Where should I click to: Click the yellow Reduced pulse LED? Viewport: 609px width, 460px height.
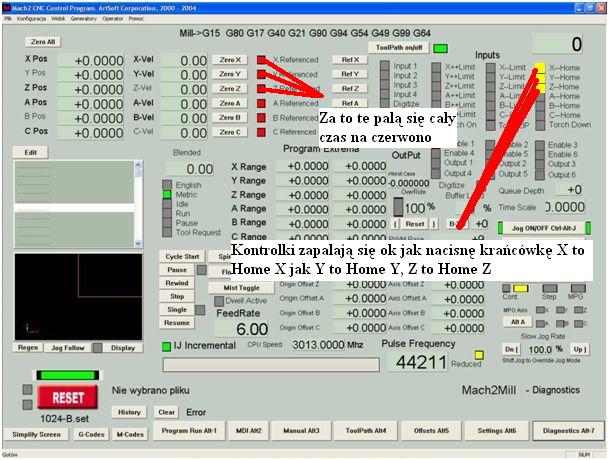pos(479,355)
